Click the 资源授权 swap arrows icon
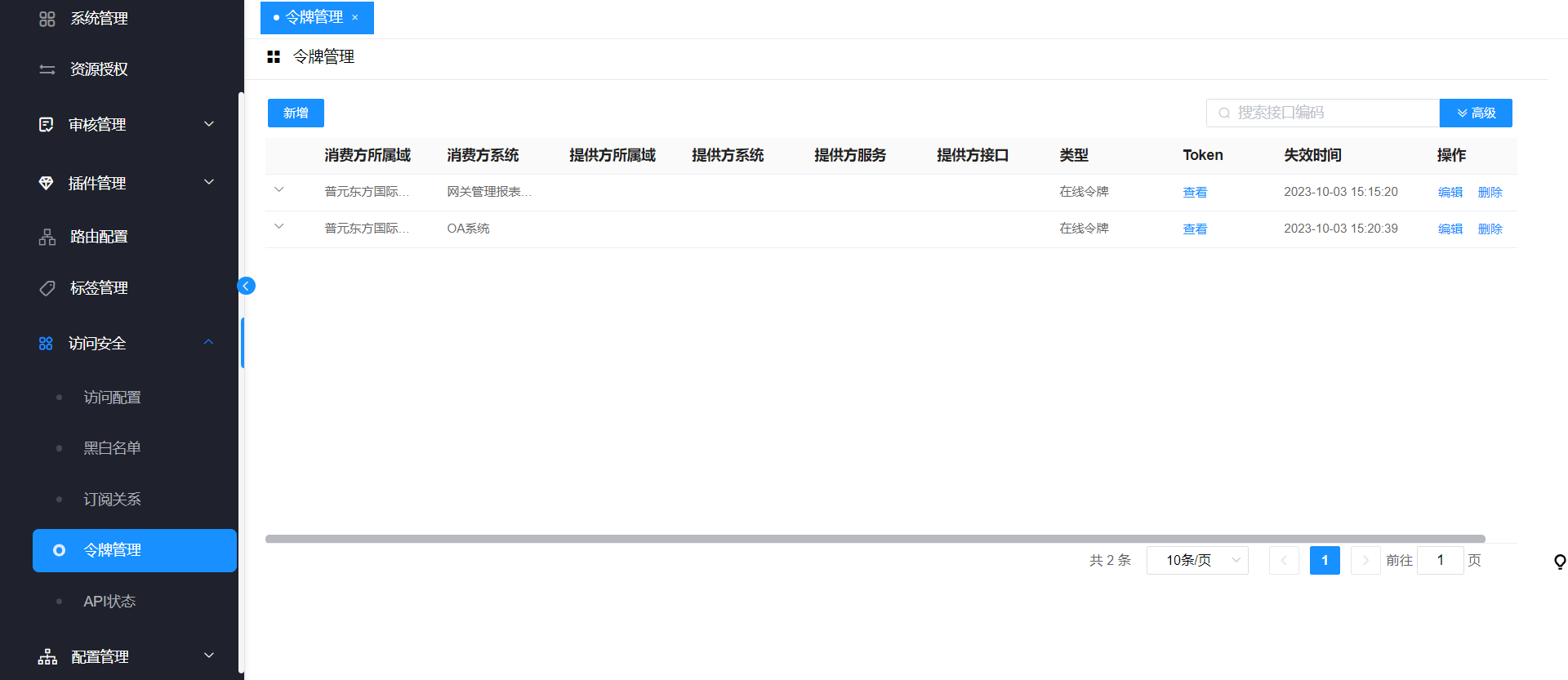The image size is (1568, 680). (47, 69)
